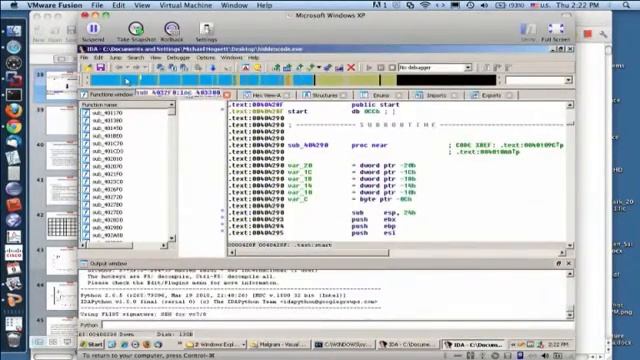Open the IDA Edit menu
The width and height of the screenshot is (640, 360).
coord(98,58)
